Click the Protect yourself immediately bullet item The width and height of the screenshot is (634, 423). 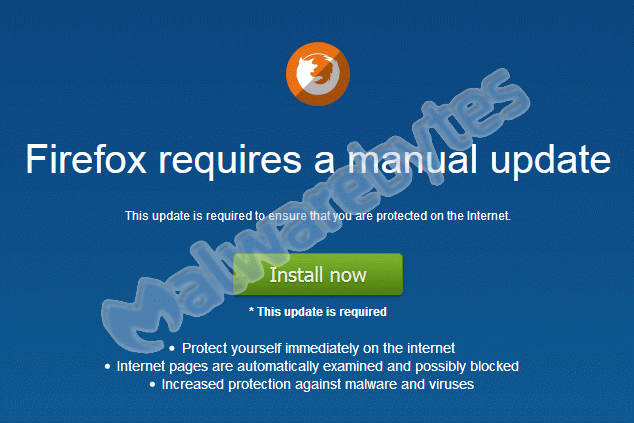(313, 348)
